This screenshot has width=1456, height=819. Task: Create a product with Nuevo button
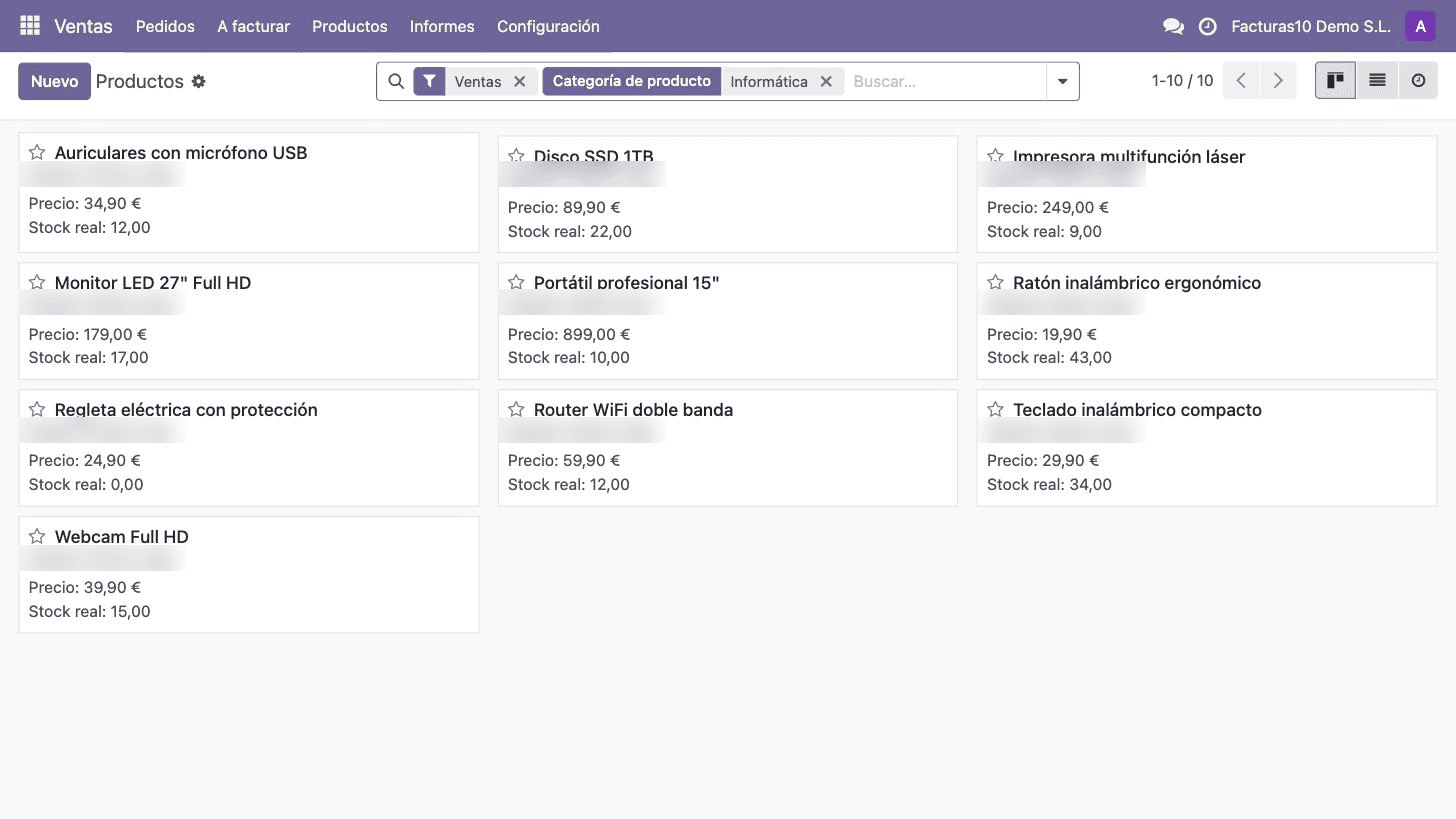click(54, 81)
